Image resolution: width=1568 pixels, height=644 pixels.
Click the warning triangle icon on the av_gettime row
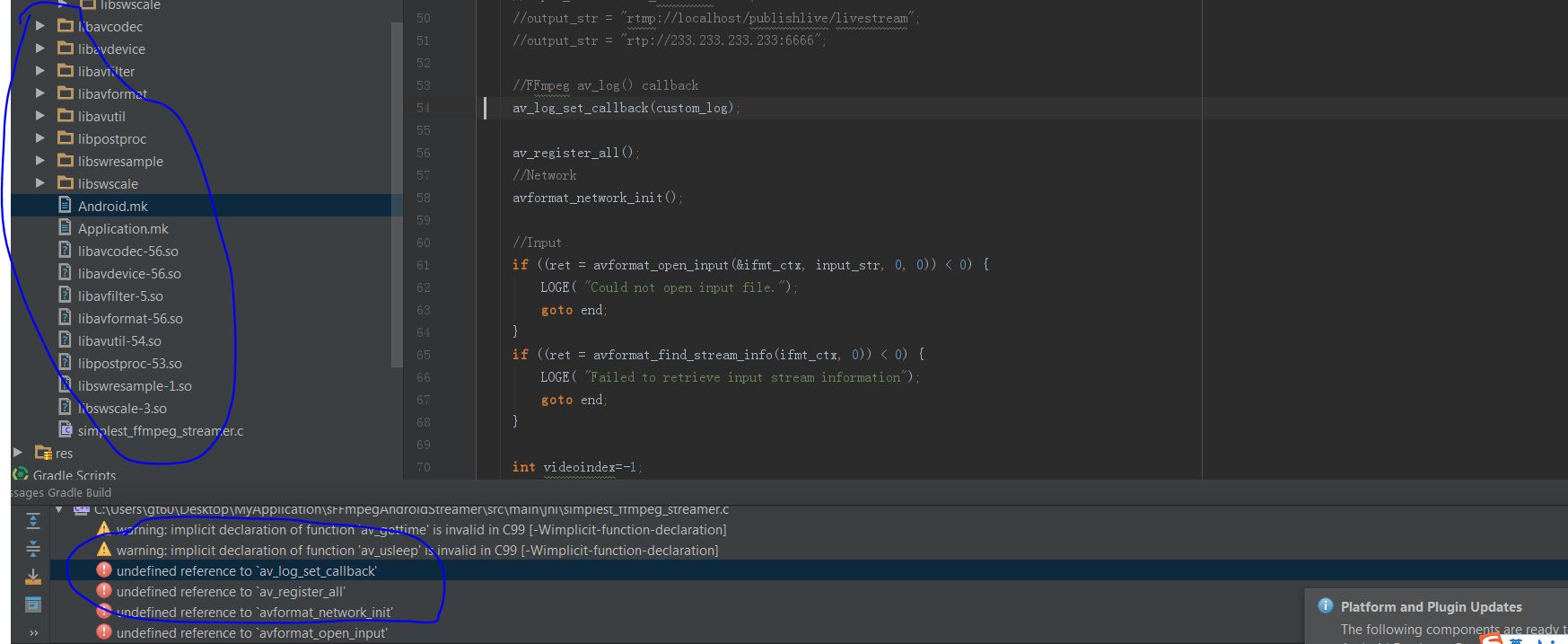pyautogui.click(x=104, y=529)
